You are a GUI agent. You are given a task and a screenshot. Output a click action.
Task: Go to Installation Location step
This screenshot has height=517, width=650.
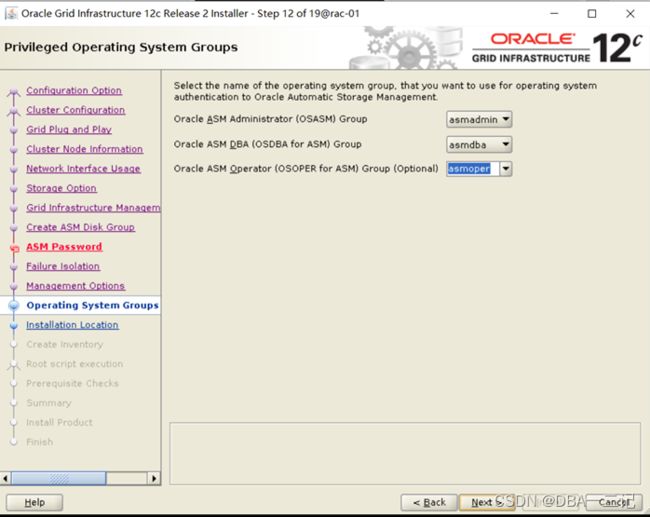point(72,325)
